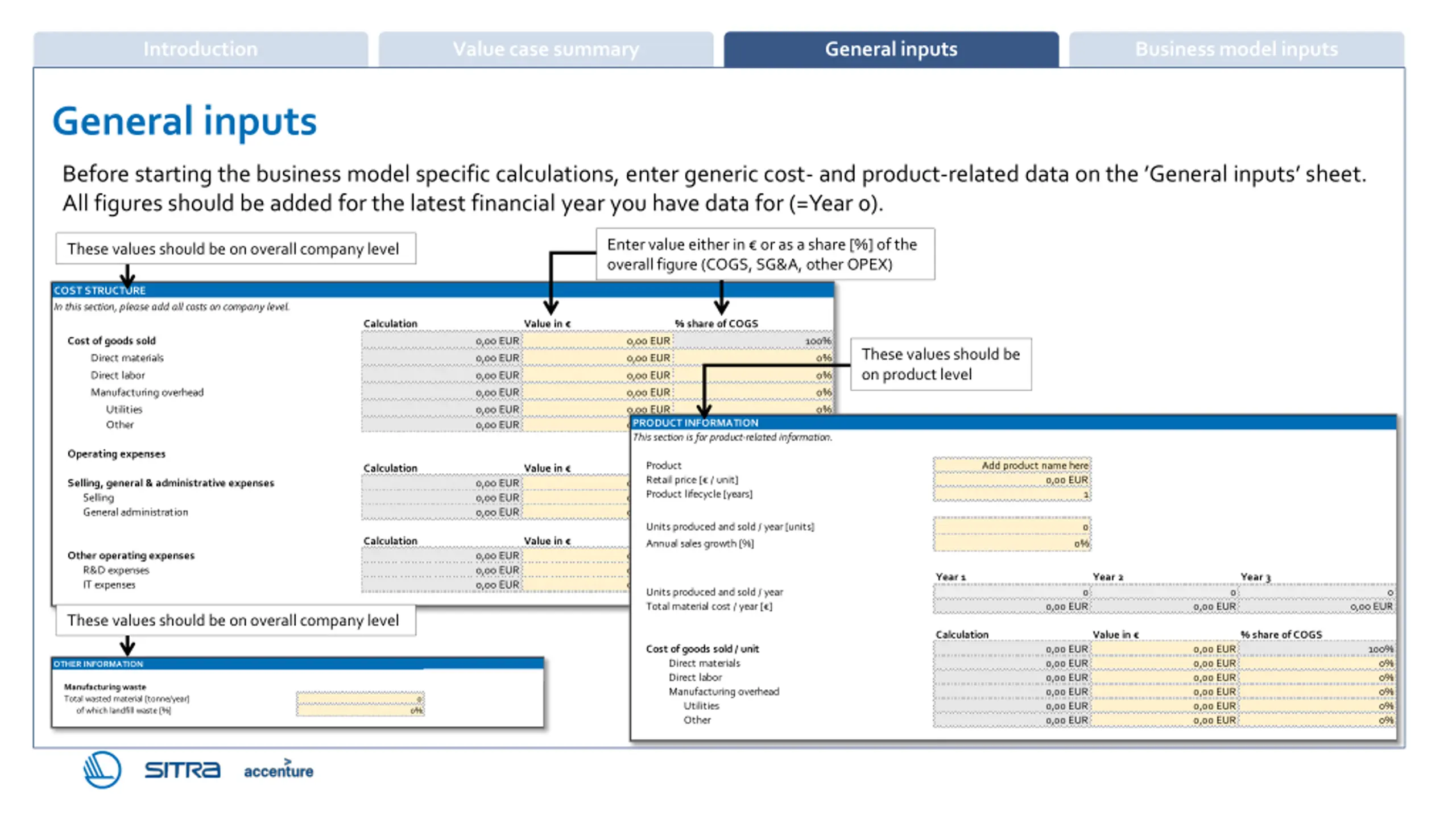Click Cost of goods sold Value in € cell in Cost Structure
Viewport: 1456px width, 819px height.
pos(597,341)
